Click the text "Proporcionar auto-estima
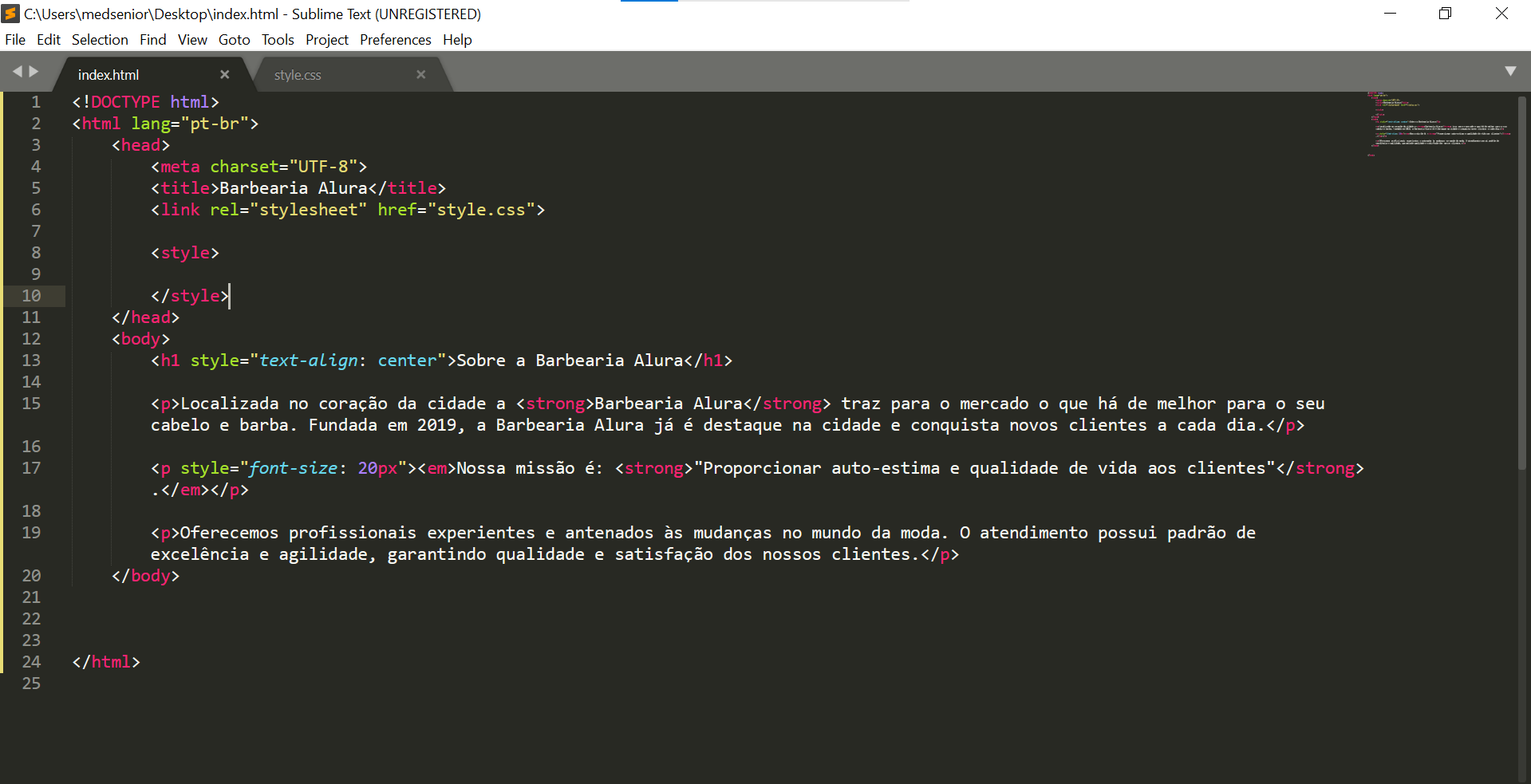1531x784 pixels. point(817,468)
